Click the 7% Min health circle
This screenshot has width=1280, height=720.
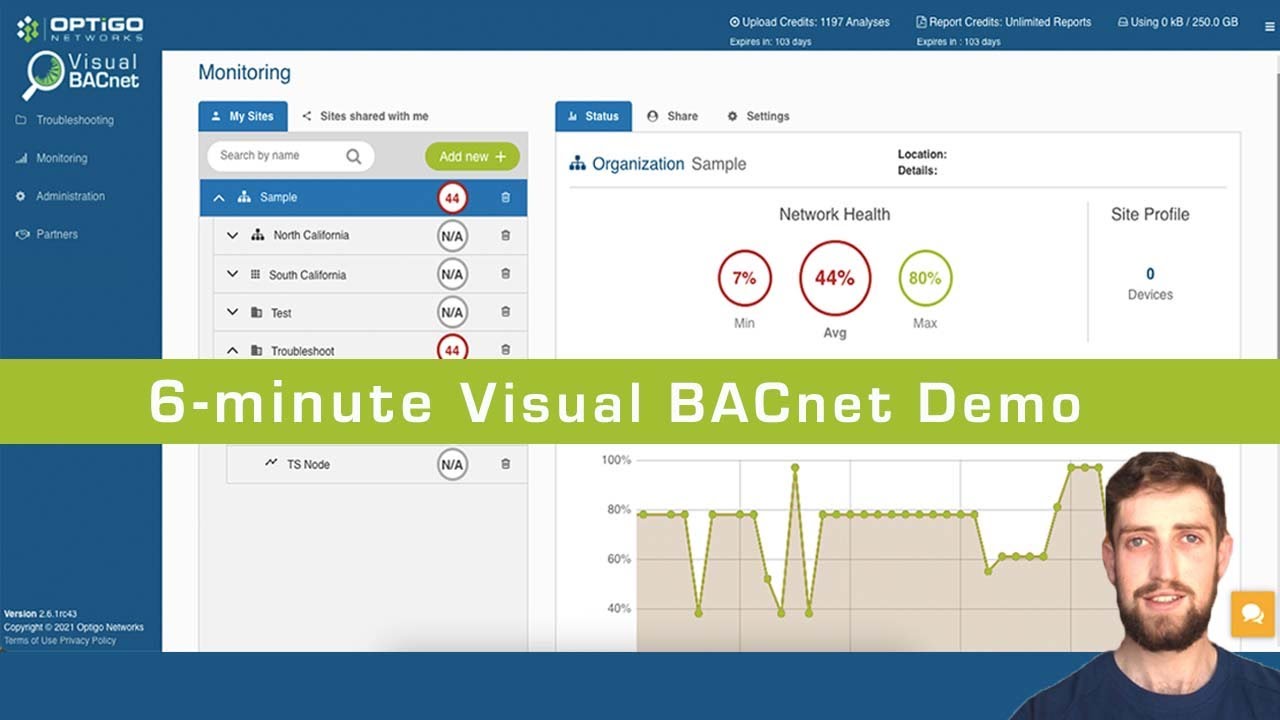pyautogui.click(x=744, y=279)
